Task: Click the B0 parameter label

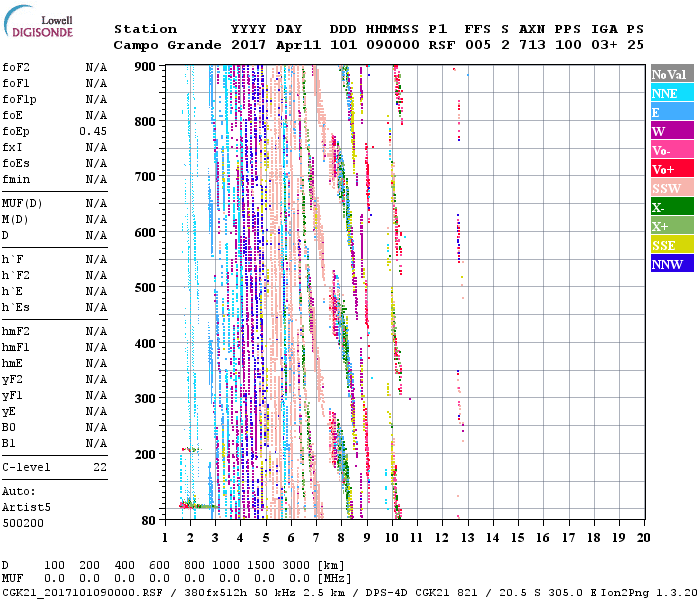Action: click(9, 427)
